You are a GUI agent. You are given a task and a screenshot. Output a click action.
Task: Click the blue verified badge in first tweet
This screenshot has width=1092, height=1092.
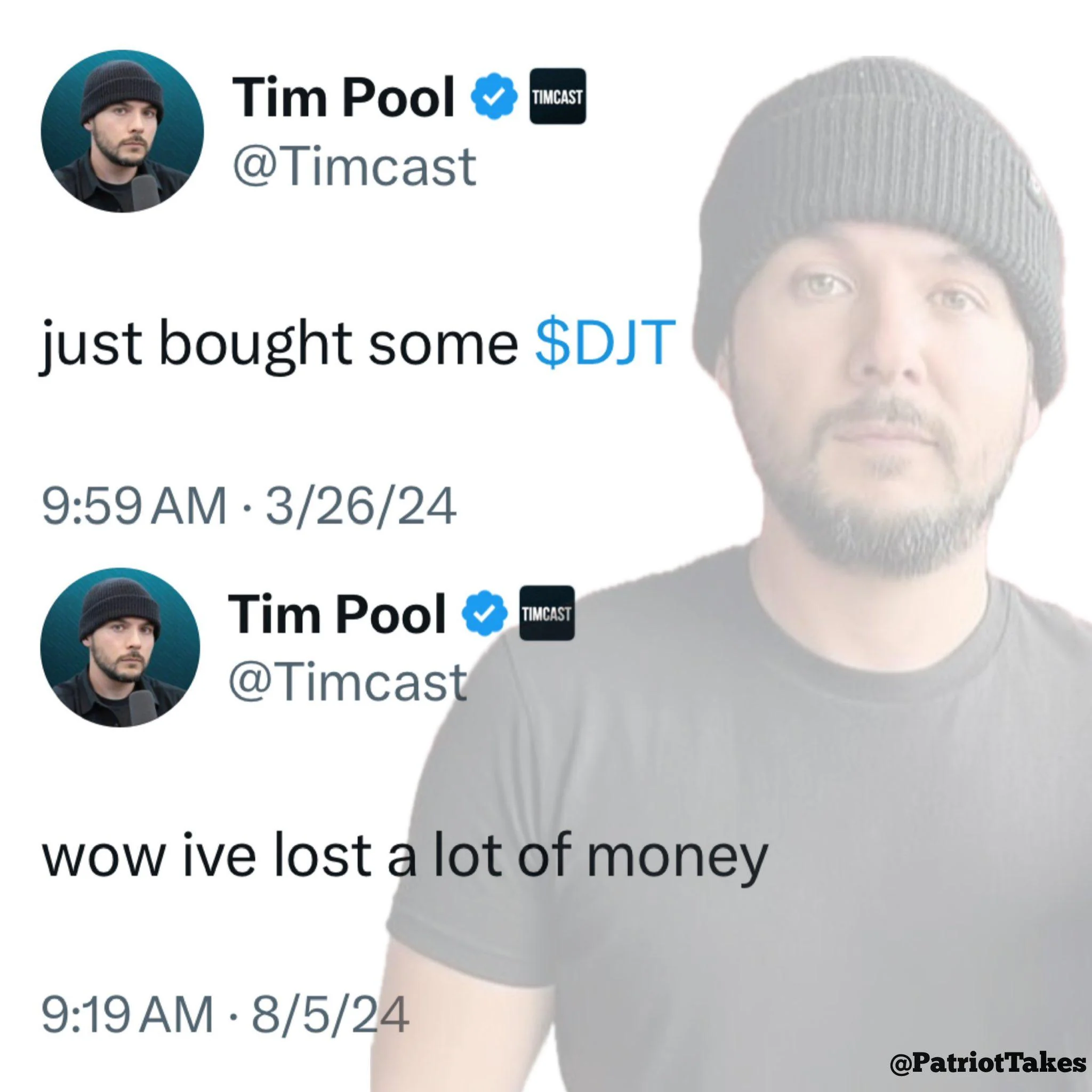494,97
